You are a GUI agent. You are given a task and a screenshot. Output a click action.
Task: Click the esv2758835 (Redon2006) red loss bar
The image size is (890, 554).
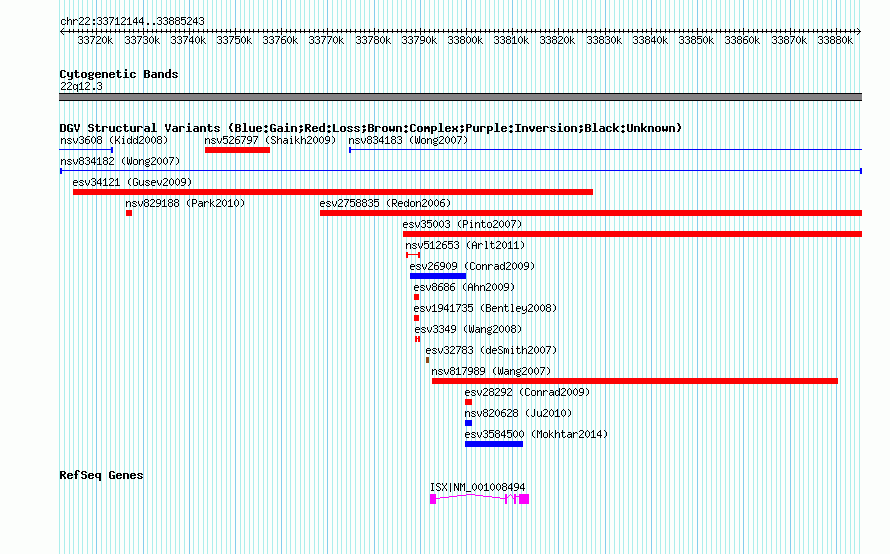(x=591, y=213)
